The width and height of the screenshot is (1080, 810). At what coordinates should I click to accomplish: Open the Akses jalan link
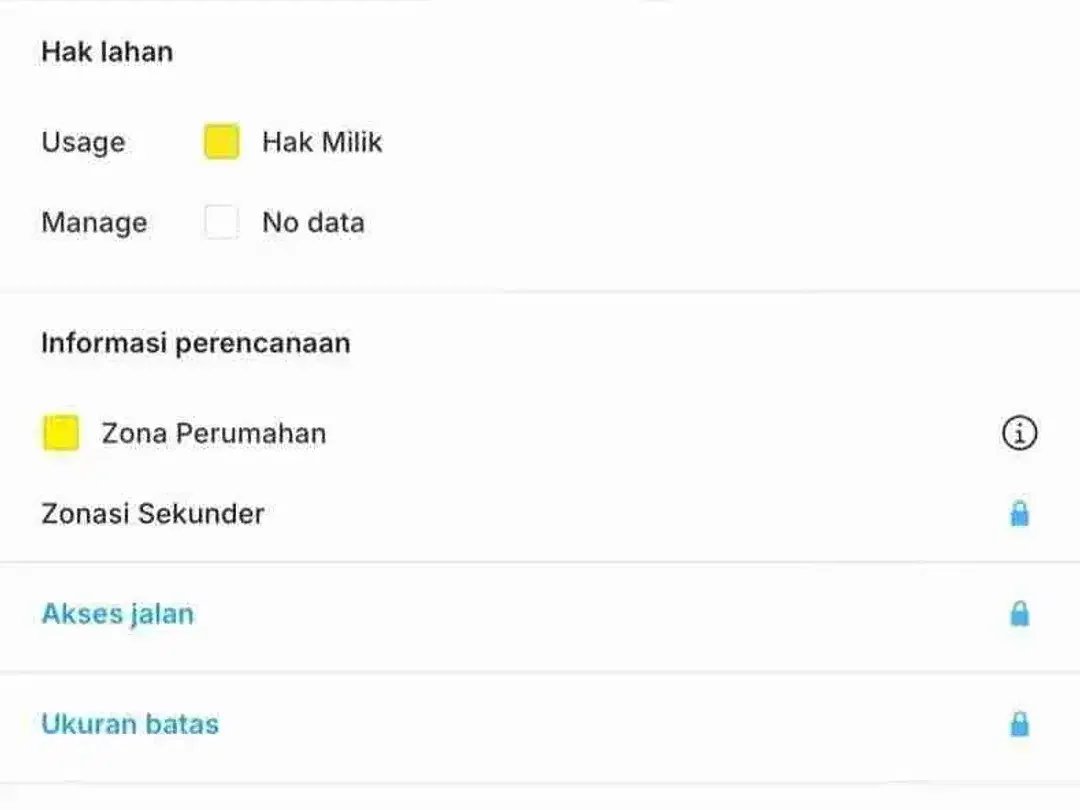click(118, 614)
